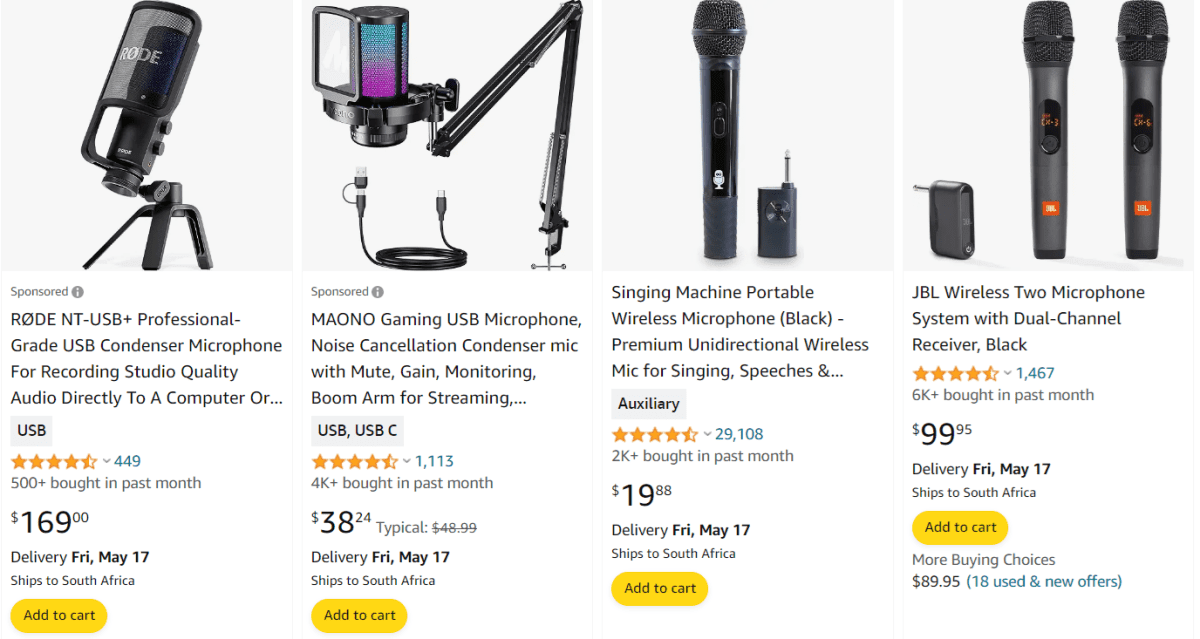Click the 1,467 reviews link on JBL listing
The image size is (1200, 639).
(1034, 372)
